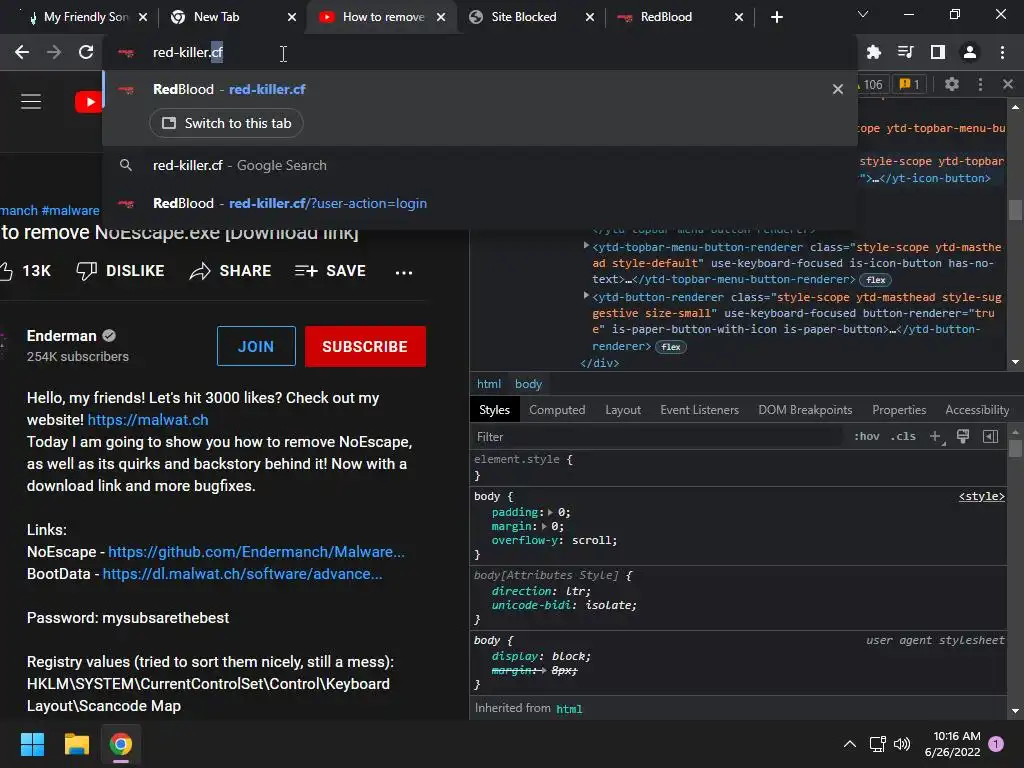This screenshot has width=1024, height=768.
Task: Select body in DevTools breadcrumb
Action: (528, 384)
